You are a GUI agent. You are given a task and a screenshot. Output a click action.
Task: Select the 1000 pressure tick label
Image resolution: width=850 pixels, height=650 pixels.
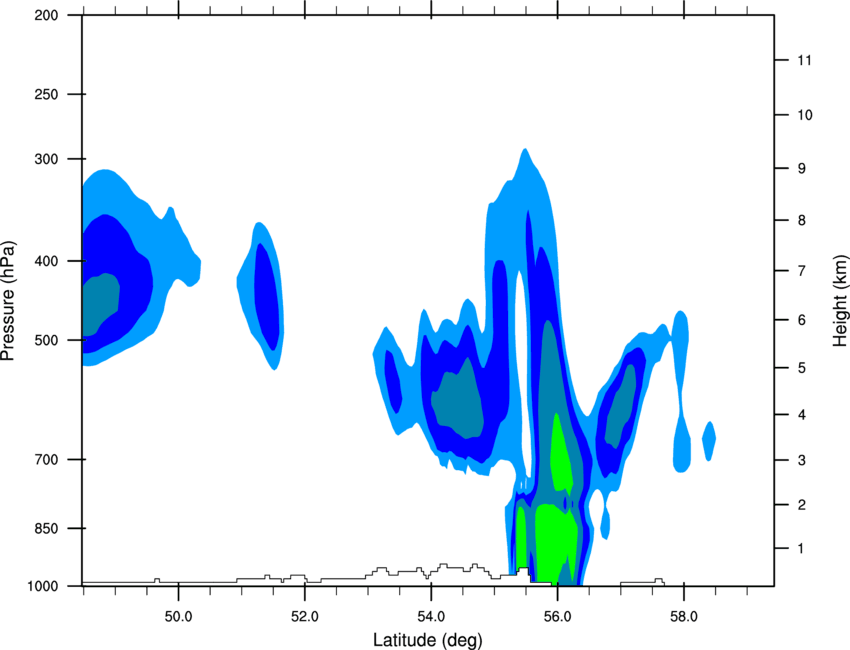[x=42, y=586]
